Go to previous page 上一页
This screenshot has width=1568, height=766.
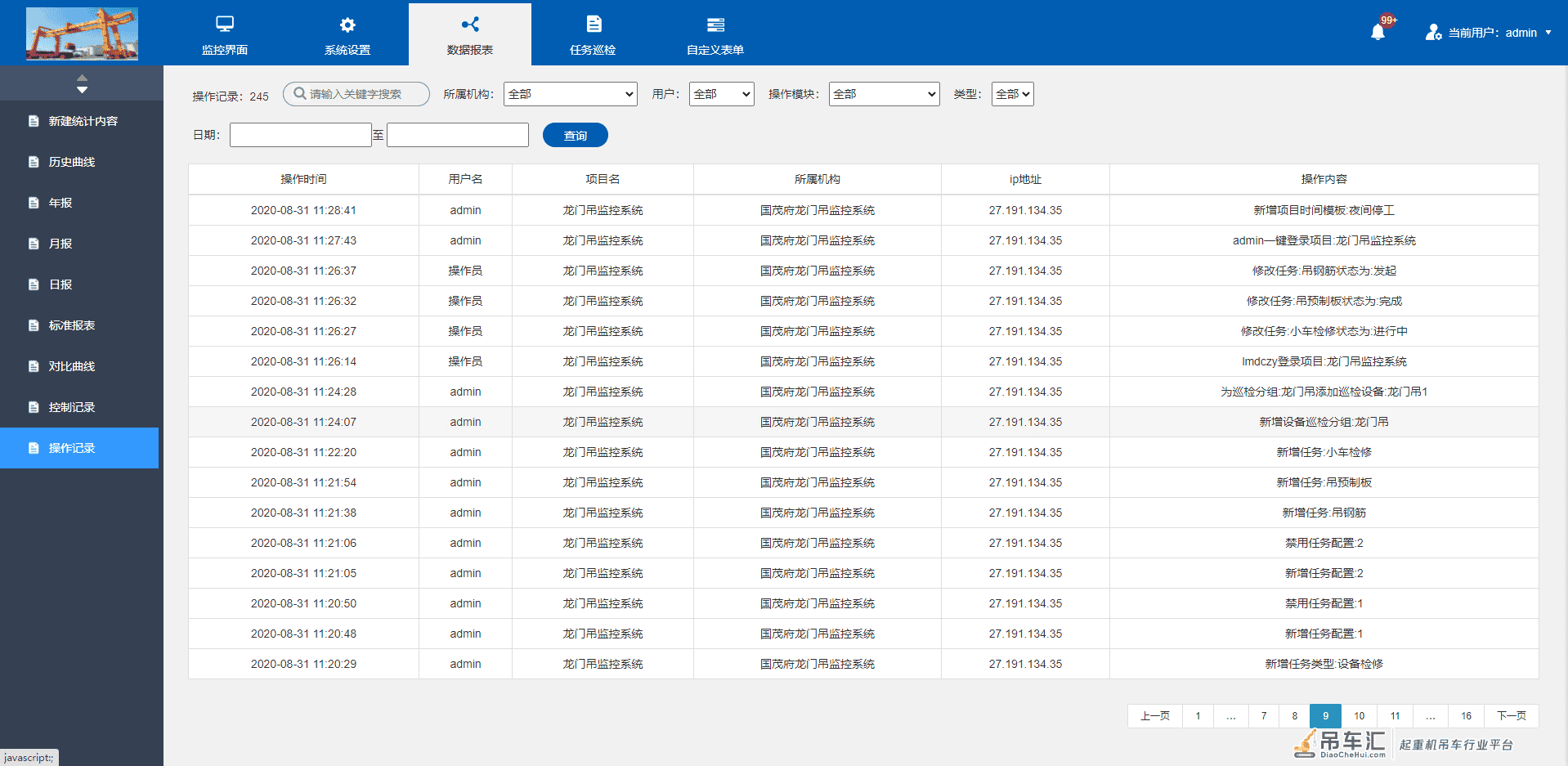1155,716
